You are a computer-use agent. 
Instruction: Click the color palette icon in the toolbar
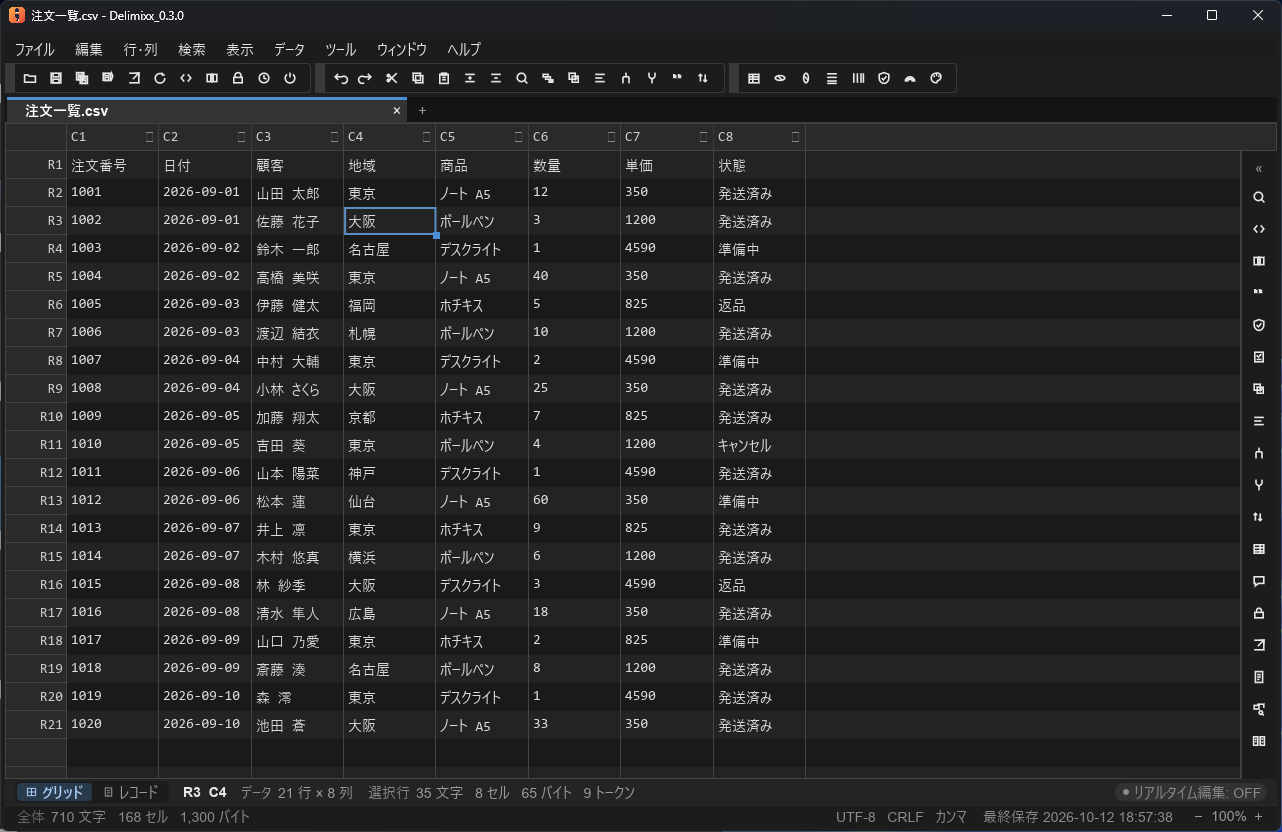point(936,78)
